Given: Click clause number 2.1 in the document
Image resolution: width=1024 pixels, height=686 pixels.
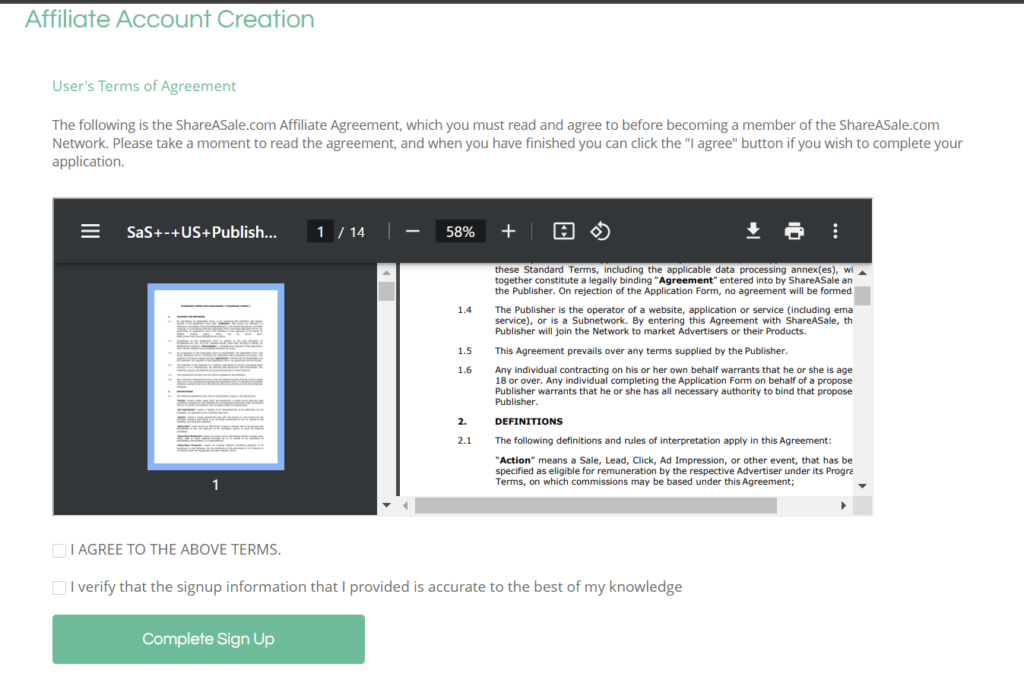Looking at the screenshot, I should 464,441.
